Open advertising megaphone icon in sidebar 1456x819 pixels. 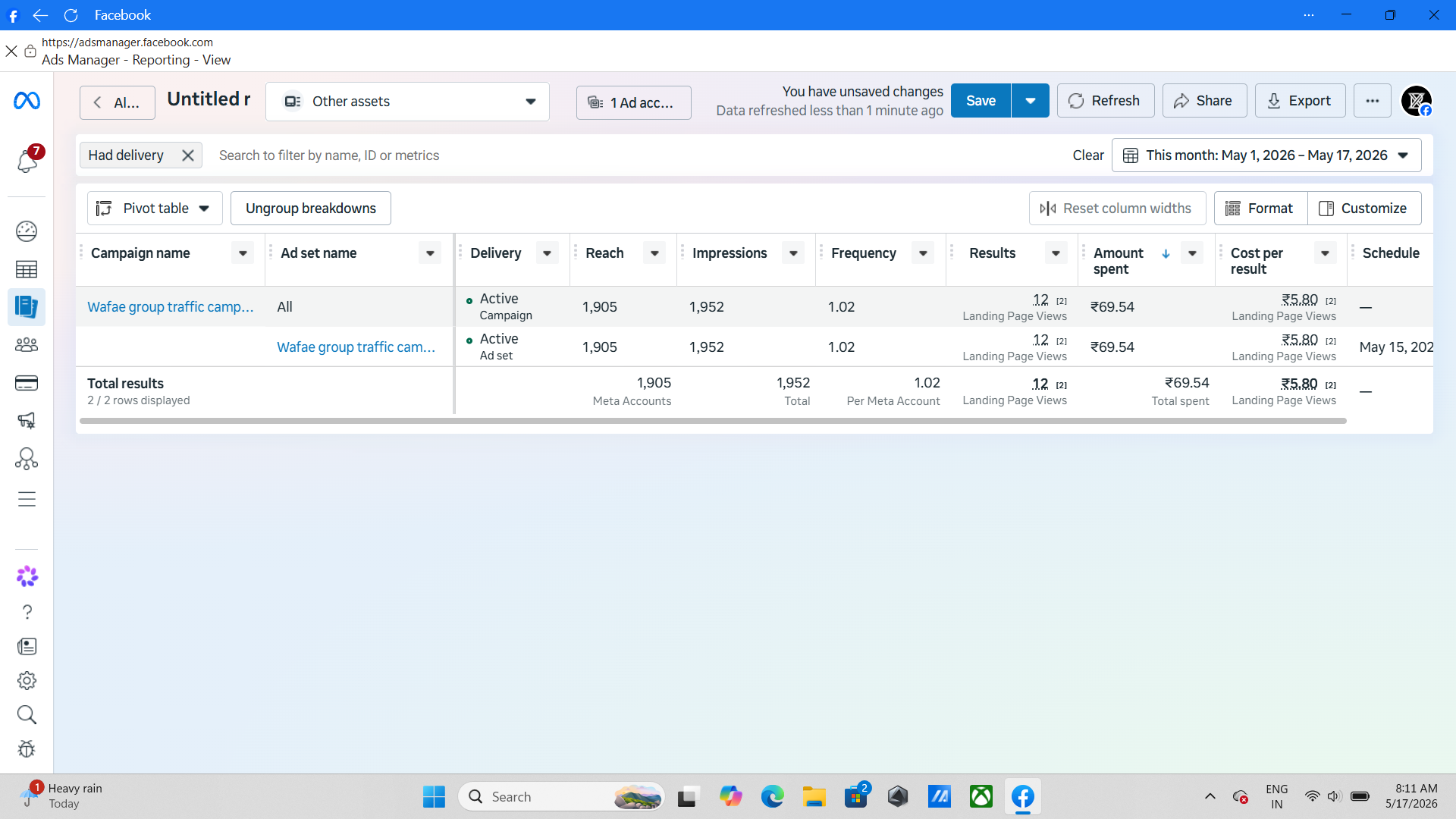(27, 421)
